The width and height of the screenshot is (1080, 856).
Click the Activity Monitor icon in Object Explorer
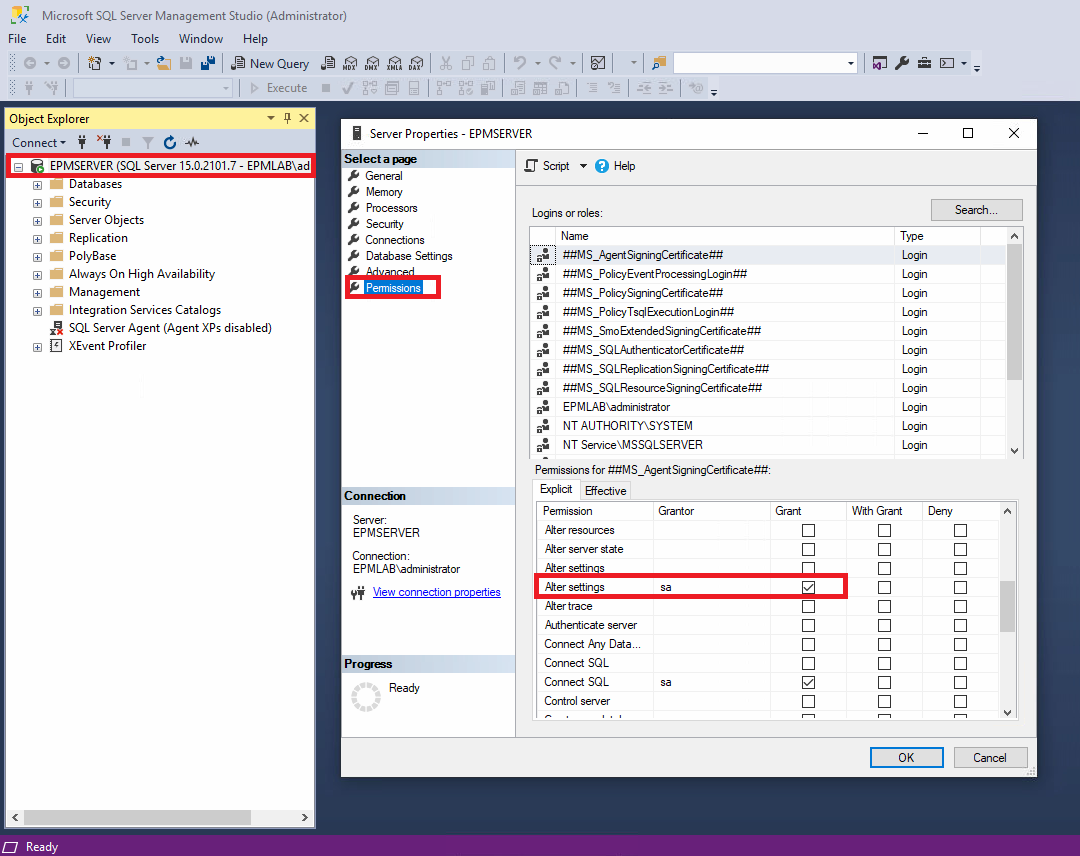191,143
